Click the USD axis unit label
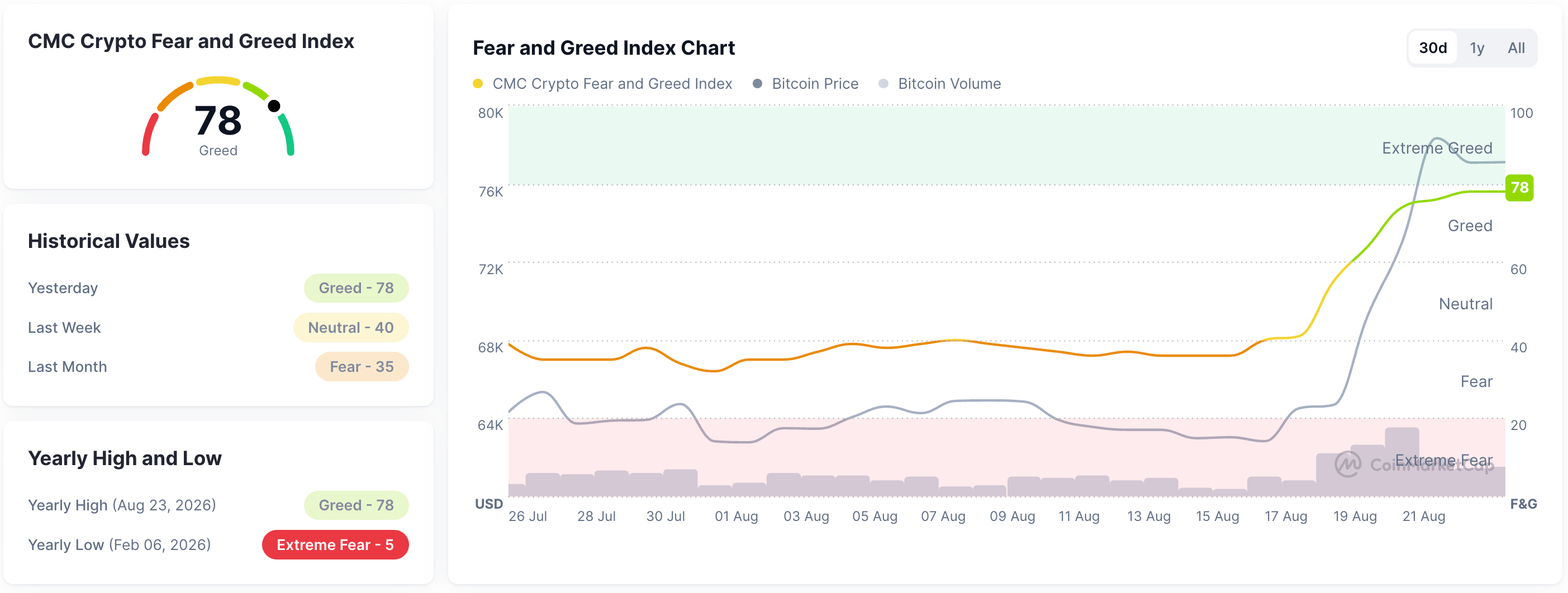Viewport: 1568px width, 593px height. pyautogui.click(x=489, y=504)
